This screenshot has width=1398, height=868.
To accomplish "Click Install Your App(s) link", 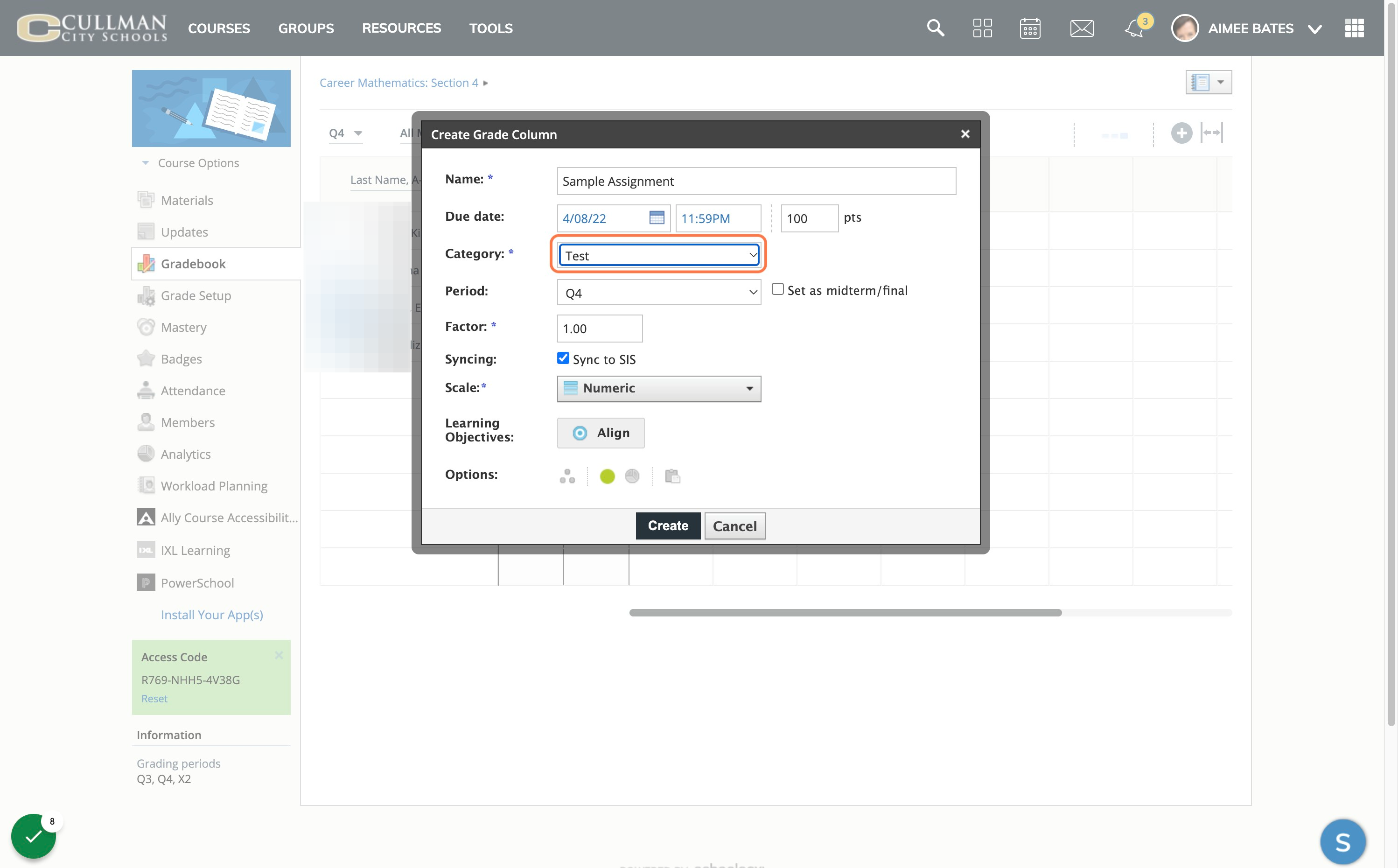I will 212,615.
